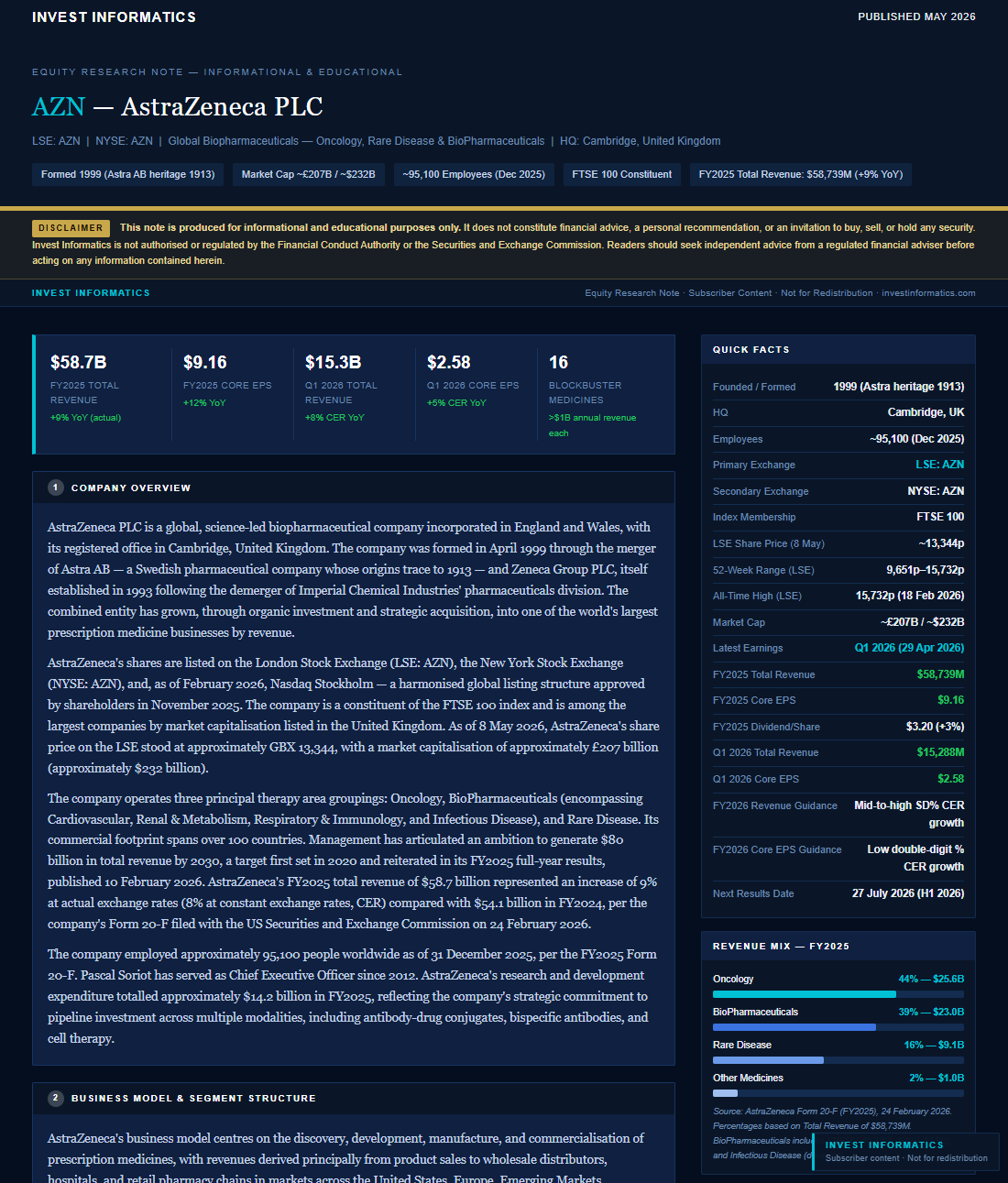Click the INVEST INFORMATICS subscriber content popup

pyautogui.click(x=905, y=1152)
